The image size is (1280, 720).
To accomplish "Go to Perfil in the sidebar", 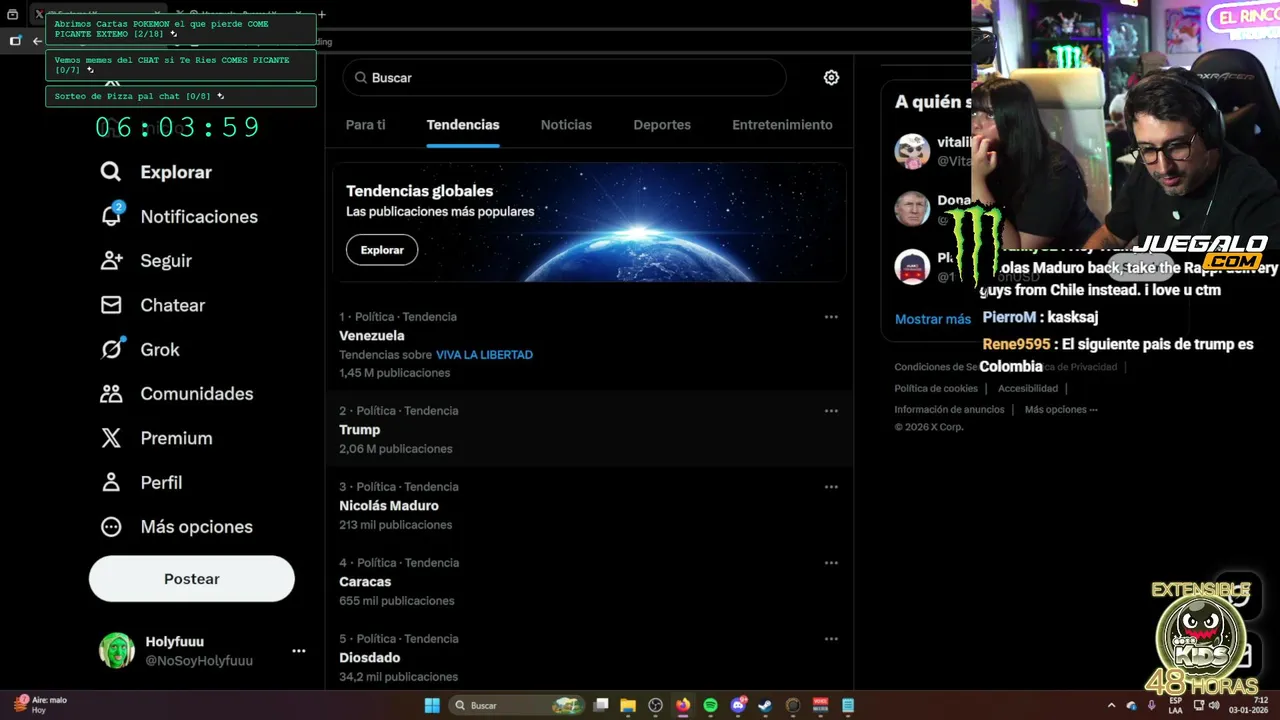I will [141, 482].
